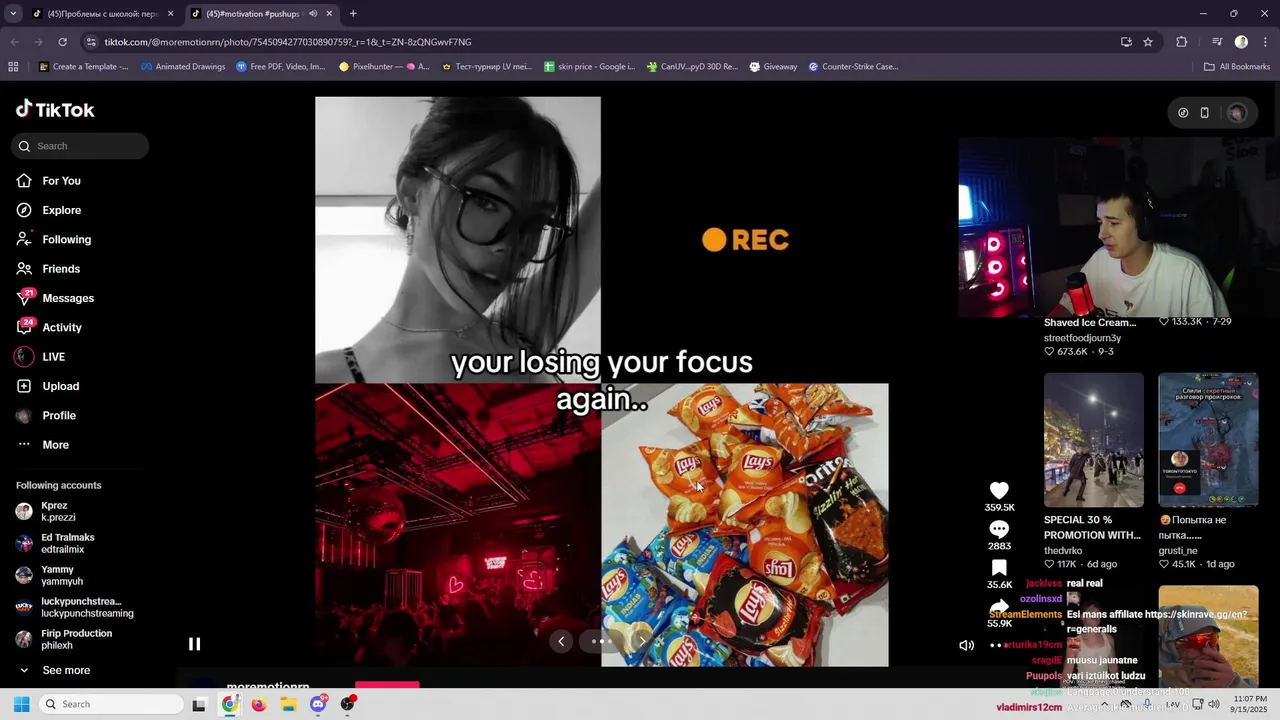1280x720 pixels.
Task: Open the profile avatar menu top right
Action: click(1237, 113)
